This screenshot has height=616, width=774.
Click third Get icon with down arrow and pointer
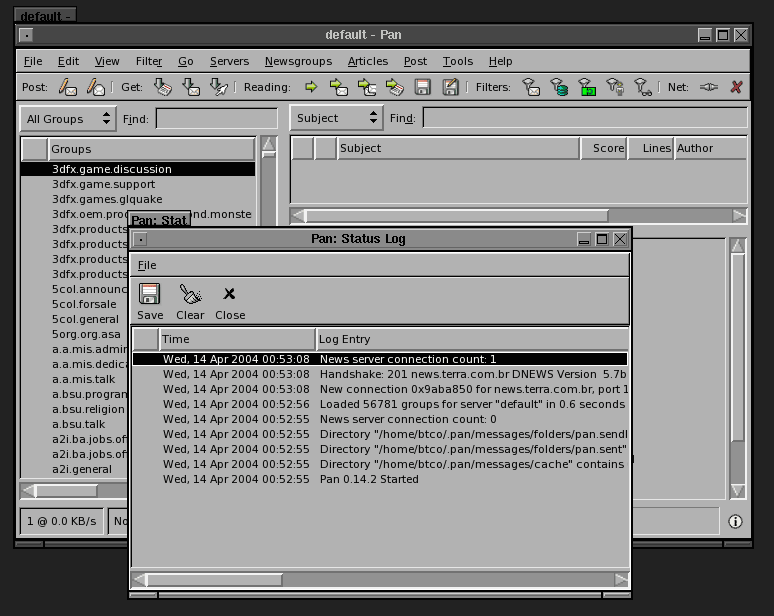point(219,87)
